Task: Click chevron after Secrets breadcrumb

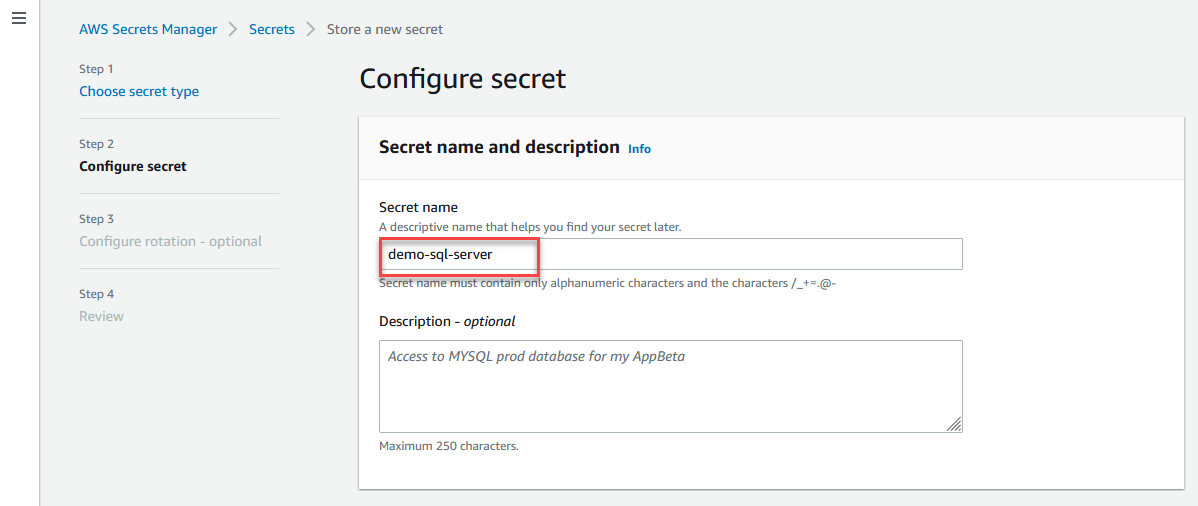Action: [x=311, y=30]
